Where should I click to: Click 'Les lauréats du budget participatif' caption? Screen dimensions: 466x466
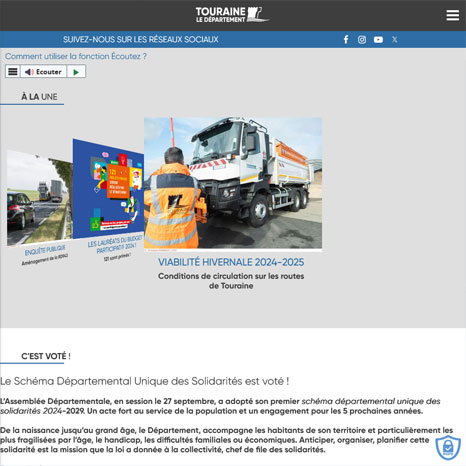(115, 245)
